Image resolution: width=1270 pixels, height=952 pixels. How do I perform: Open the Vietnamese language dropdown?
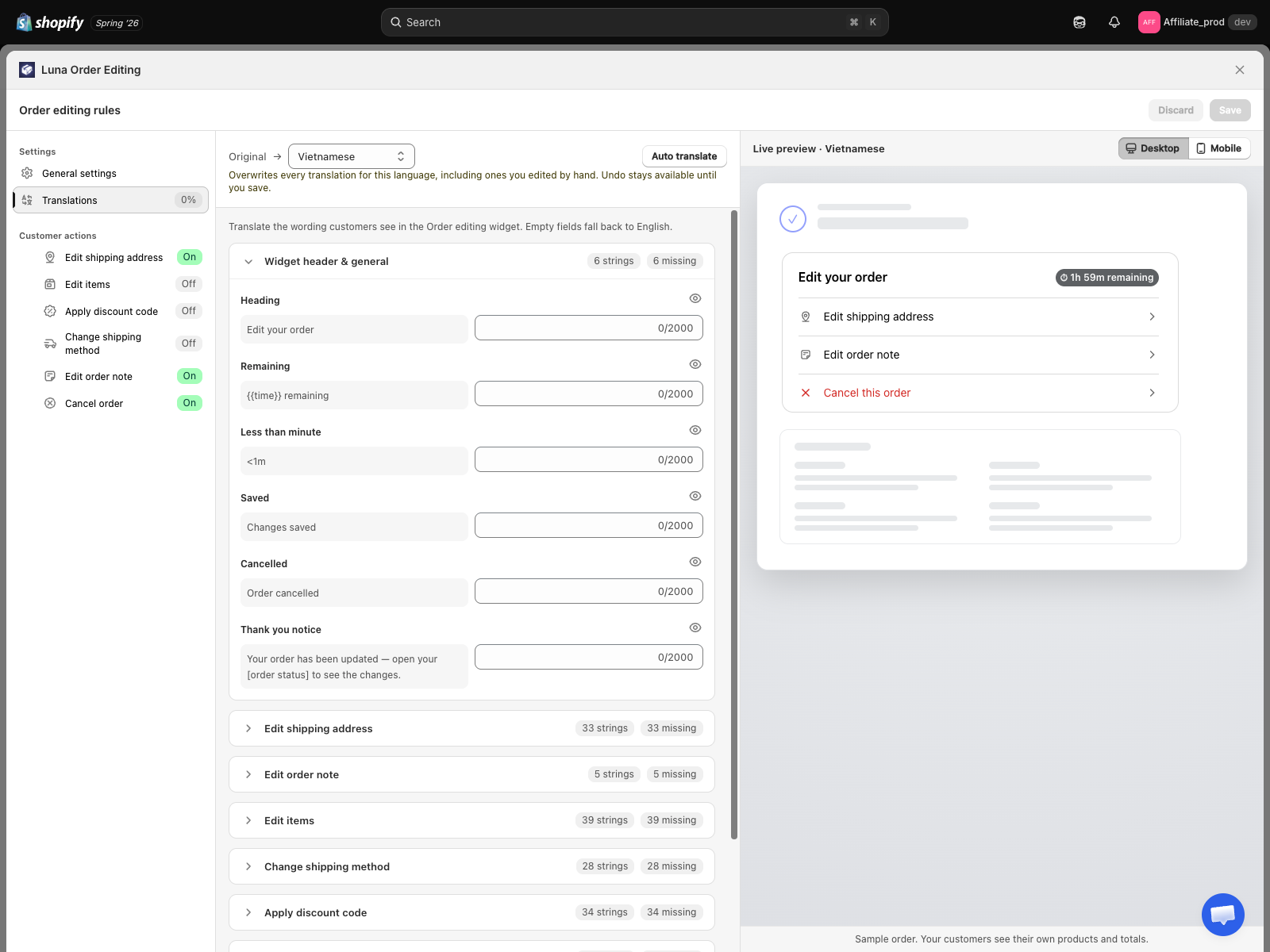pos(352,156)
